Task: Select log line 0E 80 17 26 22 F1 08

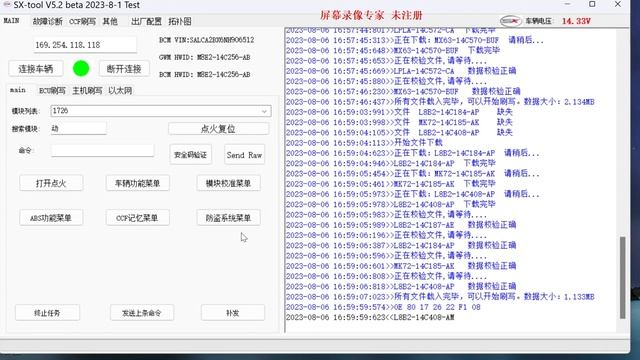Action: (x=383, y=307)
